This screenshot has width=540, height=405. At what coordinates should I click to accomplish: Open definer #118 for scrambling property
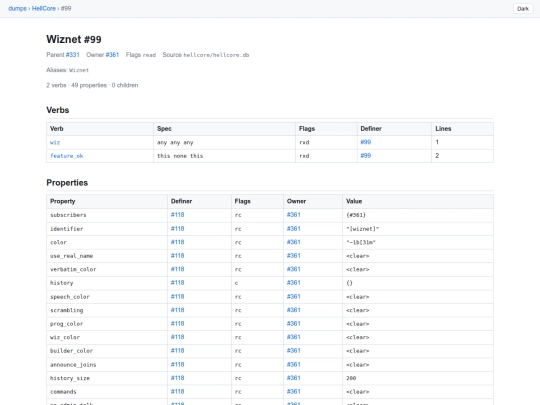click(177, 310)
